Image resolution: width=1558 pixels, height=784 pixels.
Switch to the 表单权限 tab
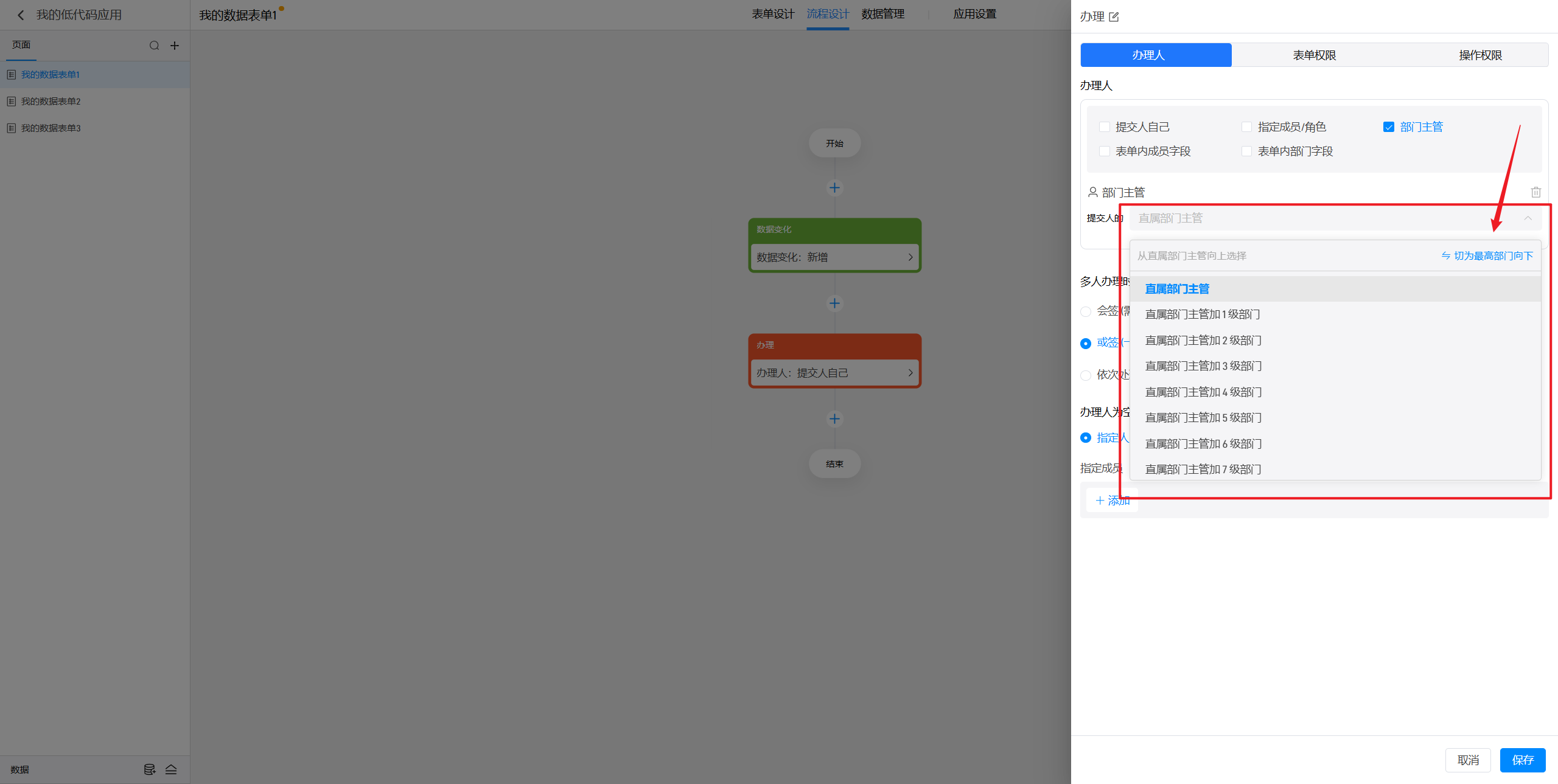[1314, 55]
